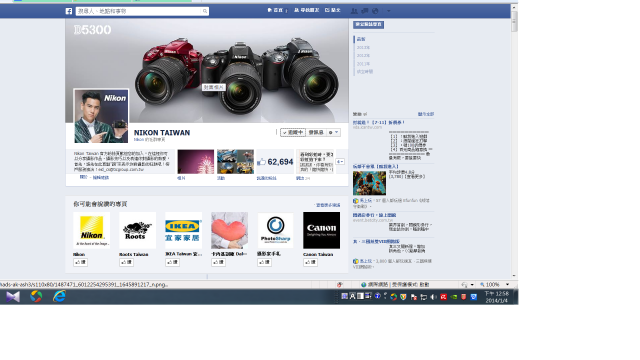640x360 pixels.
Task: Open the account dropdown arrow in top bar
Action: [x=389, y=11]
